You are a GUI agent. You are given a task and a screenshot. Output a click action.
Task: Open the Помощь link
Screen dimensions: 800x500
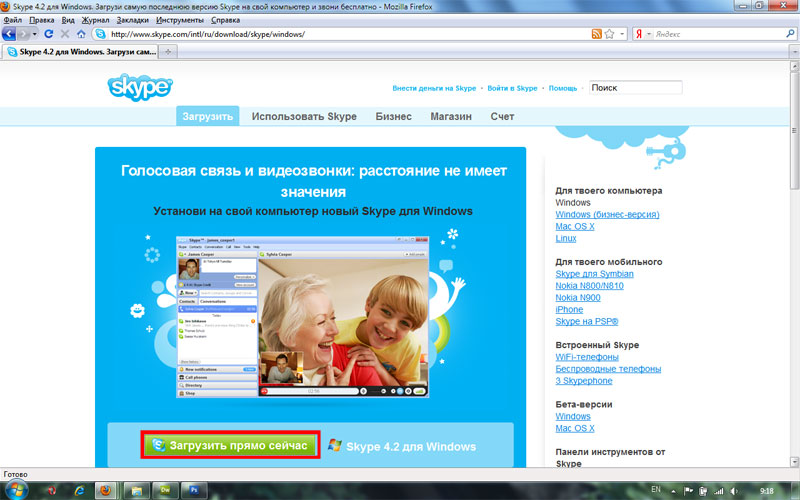point(563,88)
